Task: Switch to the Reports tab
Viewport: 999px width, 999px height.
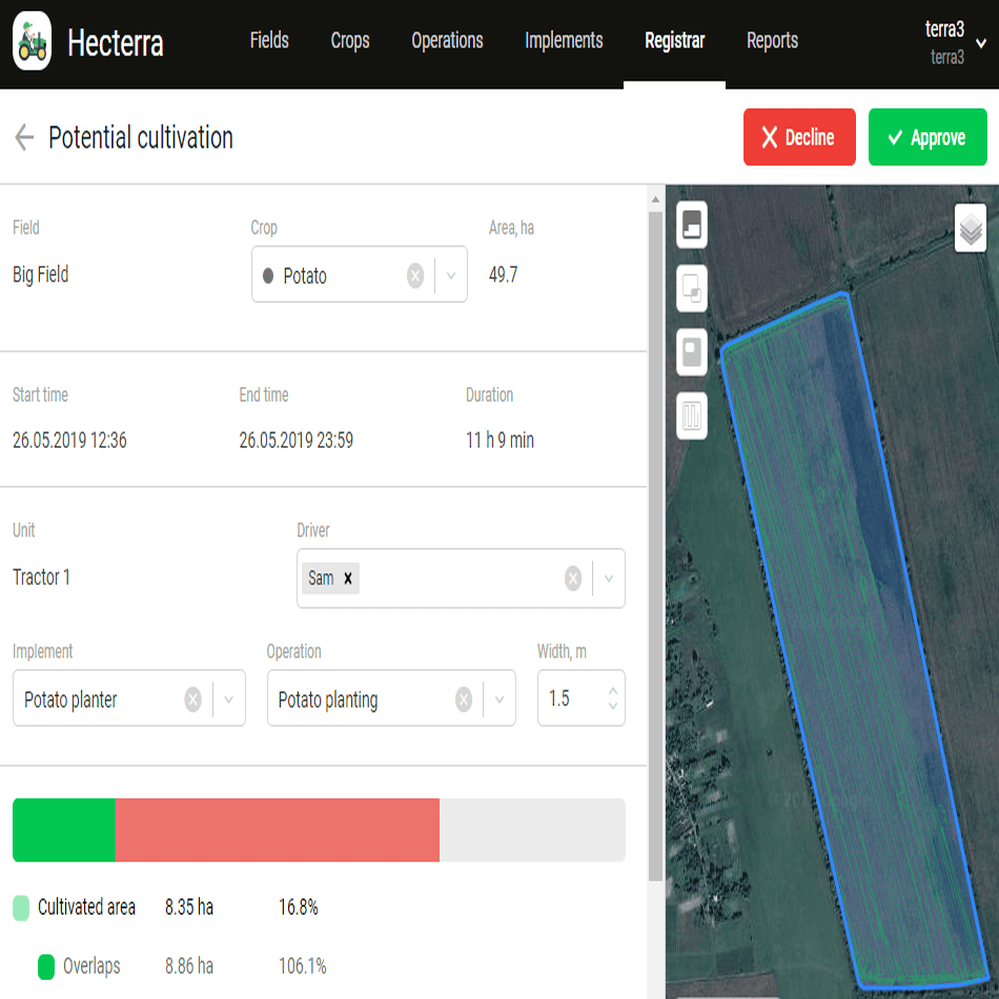Action: coord(772,41)
